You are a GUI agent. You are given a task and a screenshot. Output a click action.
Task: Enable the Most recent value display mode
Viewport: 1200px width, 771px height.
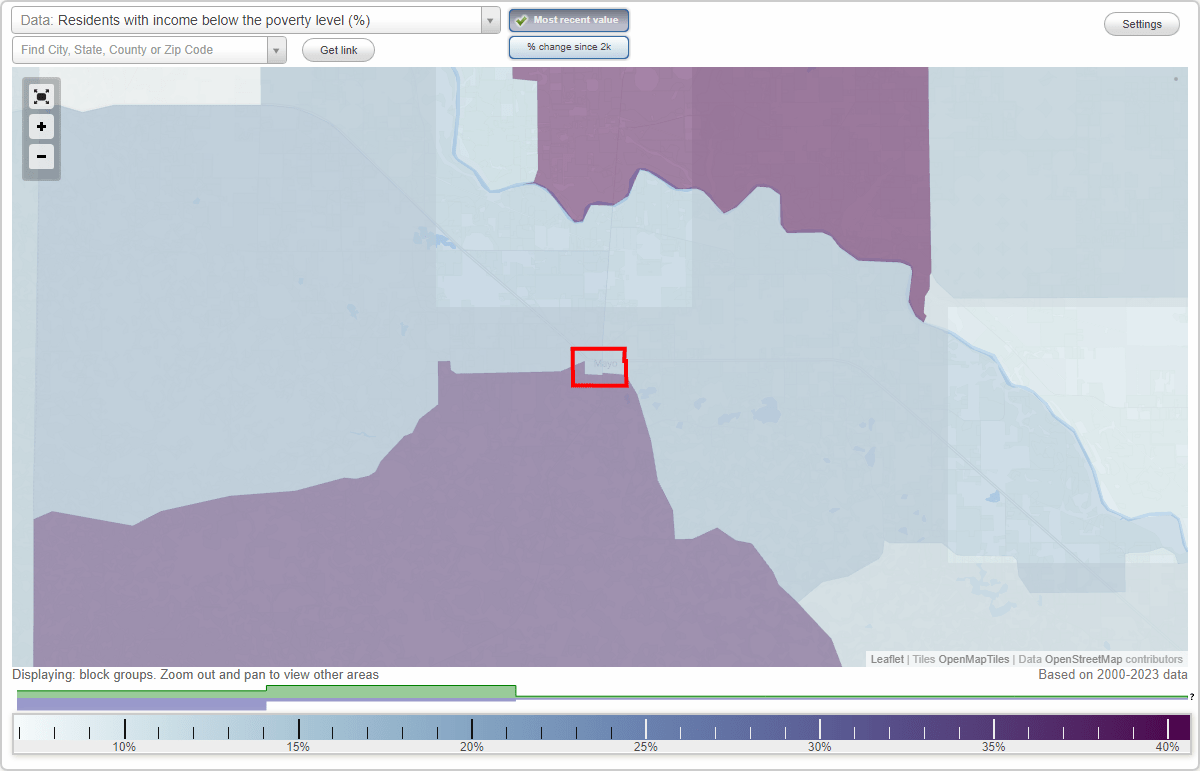point(569,19)
